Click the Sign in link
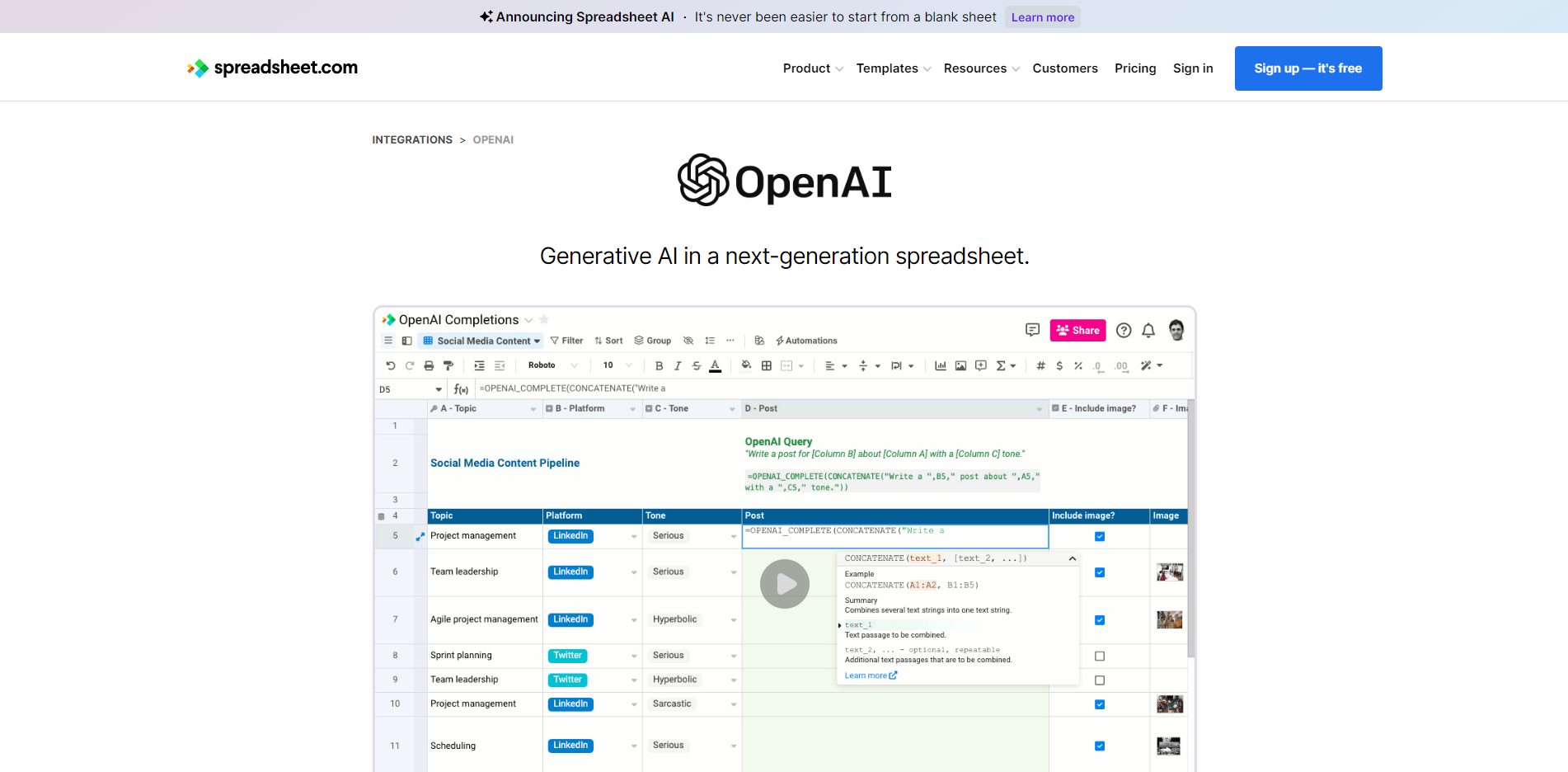This screenshot has width=1568, height=772. (1193, 68)
